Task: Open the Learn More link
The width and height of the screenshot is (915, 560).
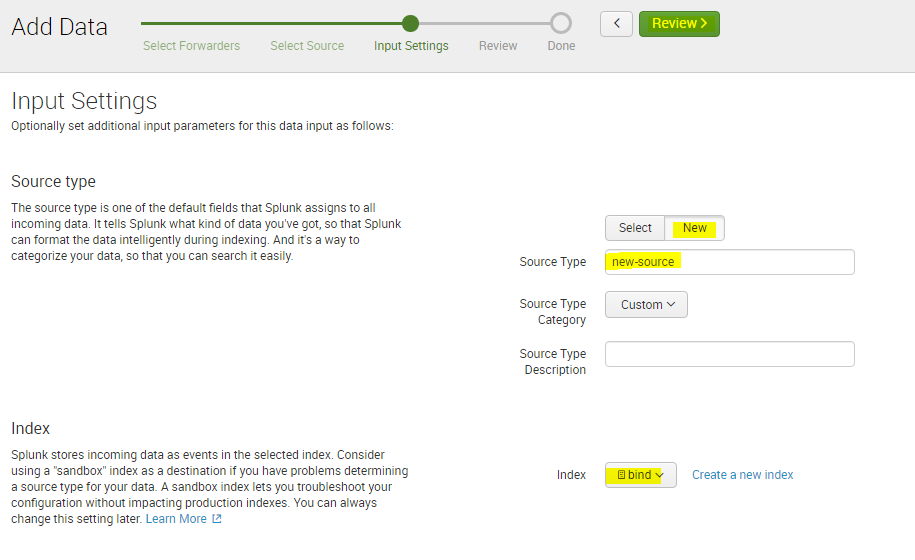Action: [176, 519]
